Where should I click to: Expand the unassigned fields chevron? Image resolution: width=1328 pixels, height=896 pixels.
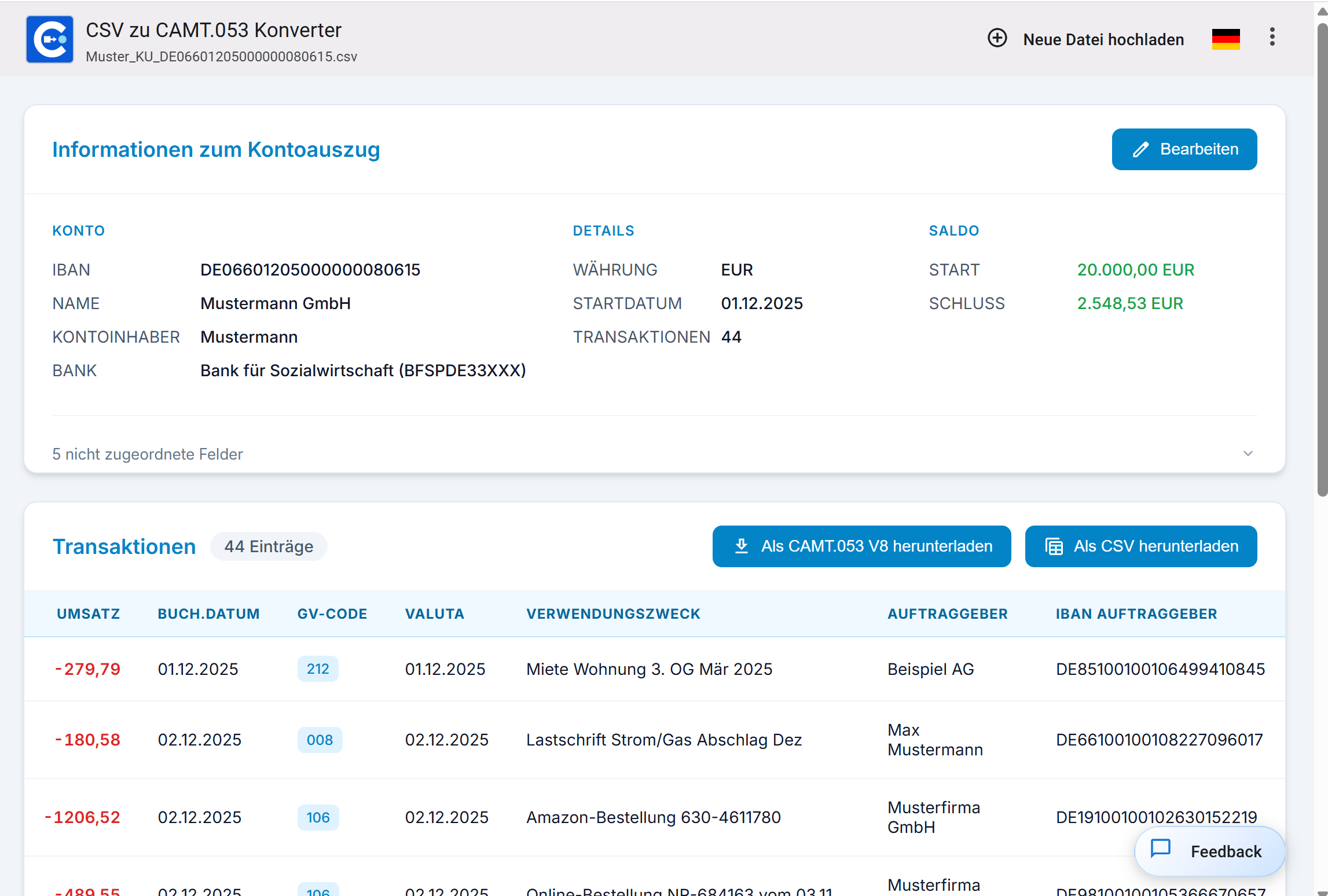click(1248, 454)
